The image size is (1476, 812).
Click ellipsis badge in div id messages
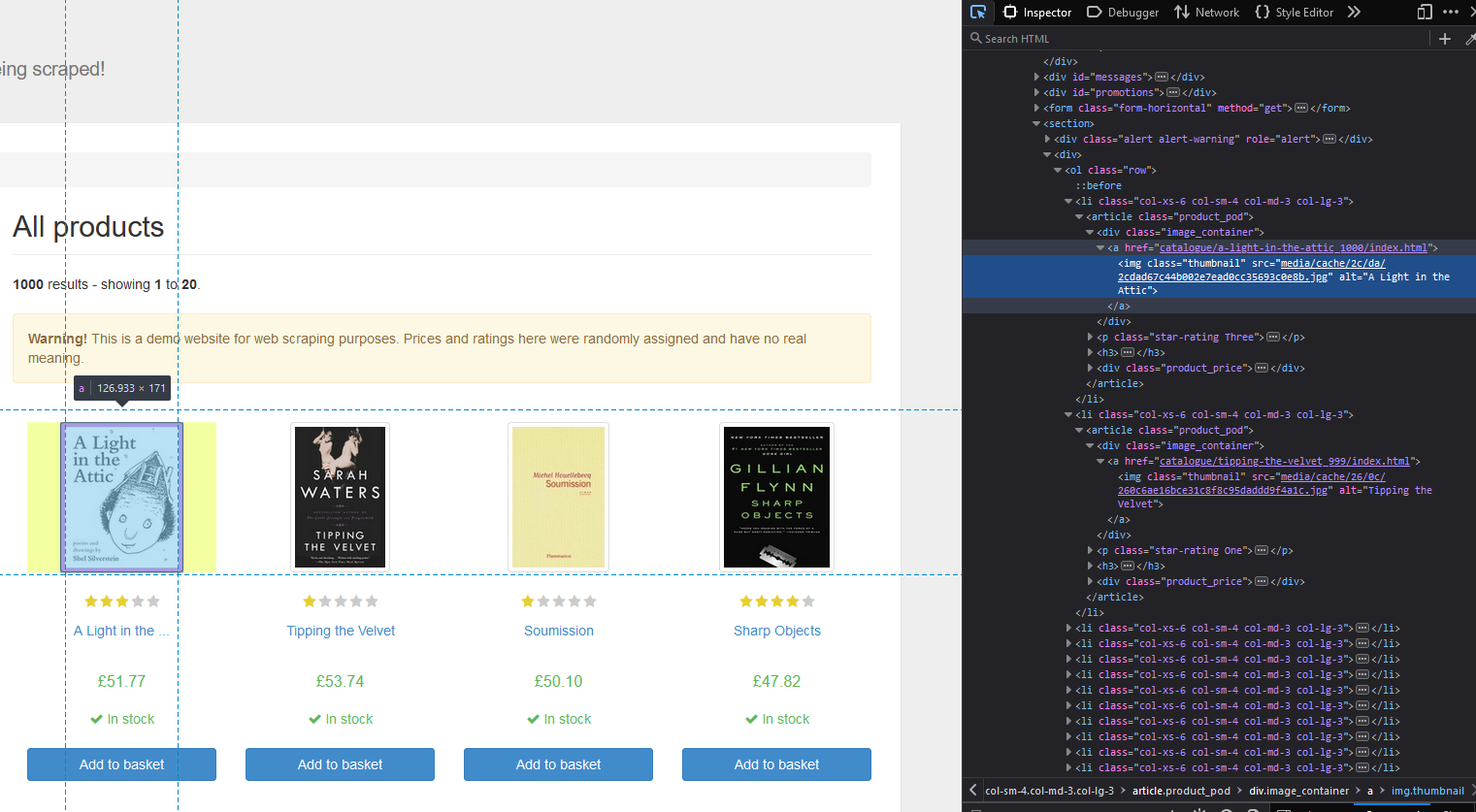1161,78
